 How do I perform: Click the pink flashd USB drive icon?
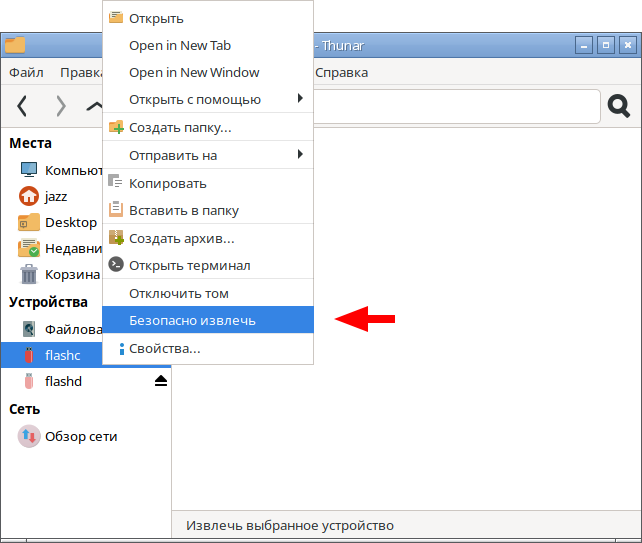[x=29, y=381]
